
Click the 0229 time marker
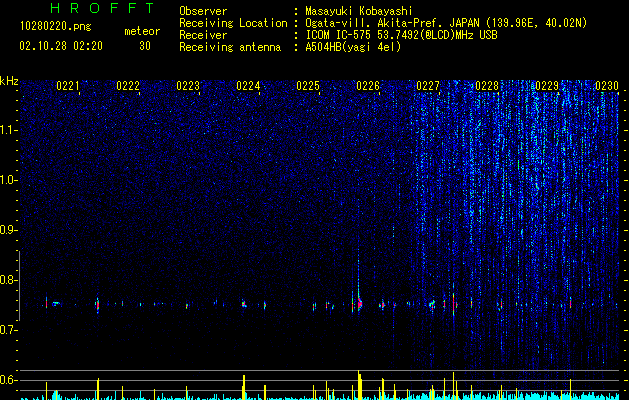click(547, 86)
